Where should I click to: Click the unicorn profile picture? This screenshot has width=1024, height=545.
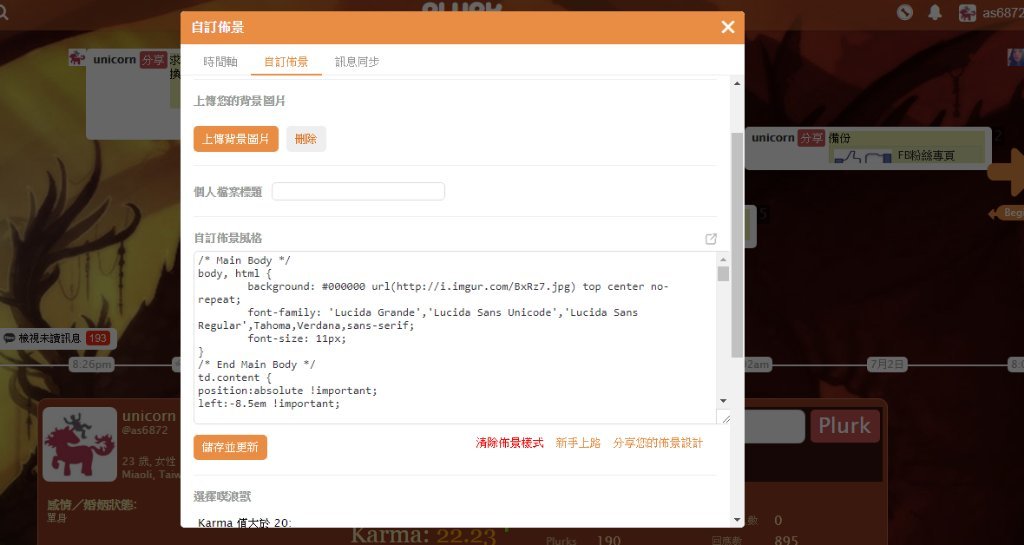[x=80, y=444]
